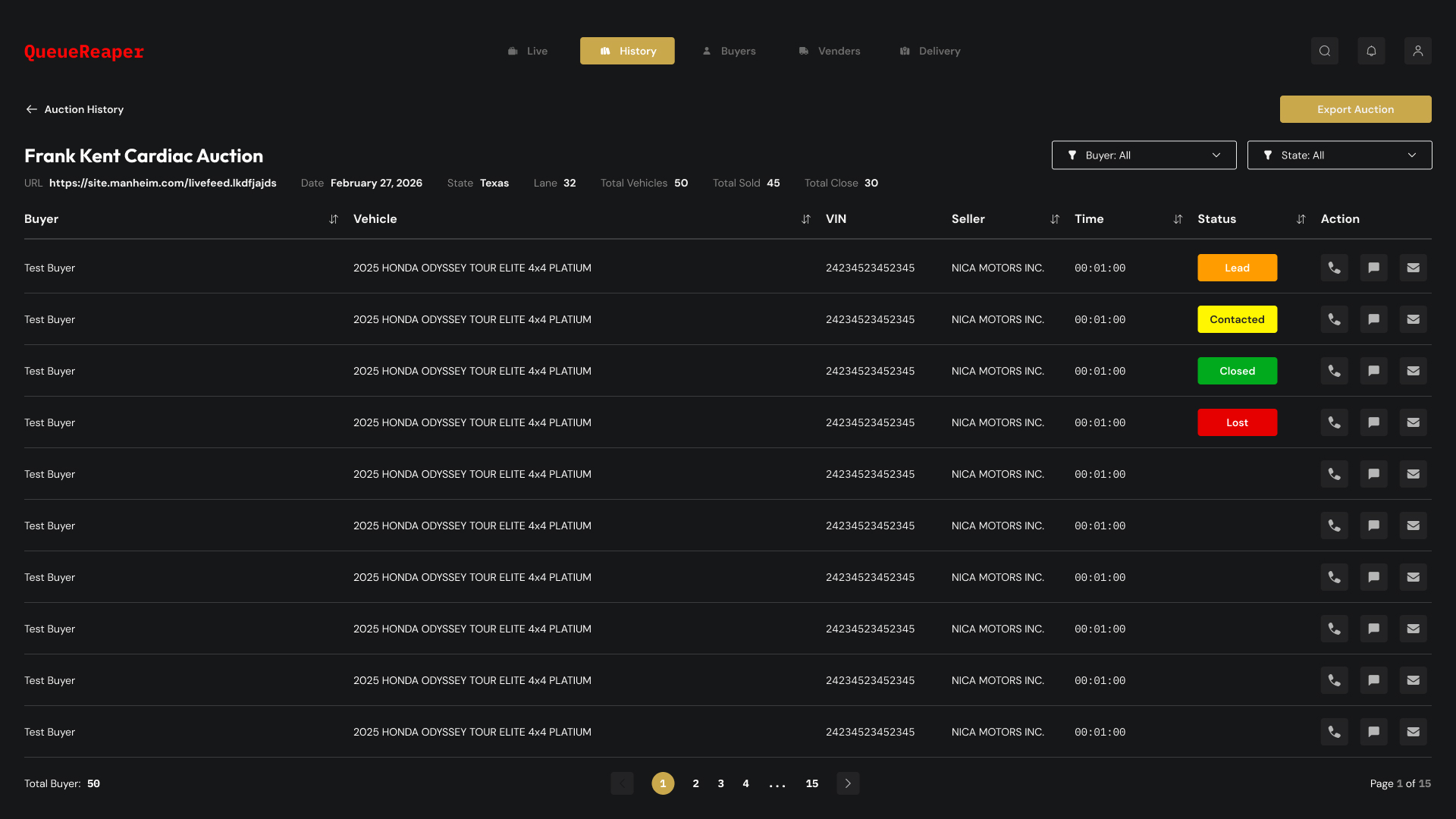
Task: Sort table by Vehicle column
Action: [805, 219]
